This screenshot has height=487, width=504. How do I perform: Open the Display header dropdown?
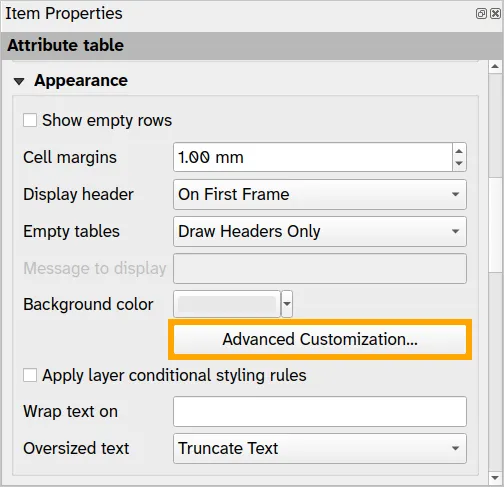[320, 194]
